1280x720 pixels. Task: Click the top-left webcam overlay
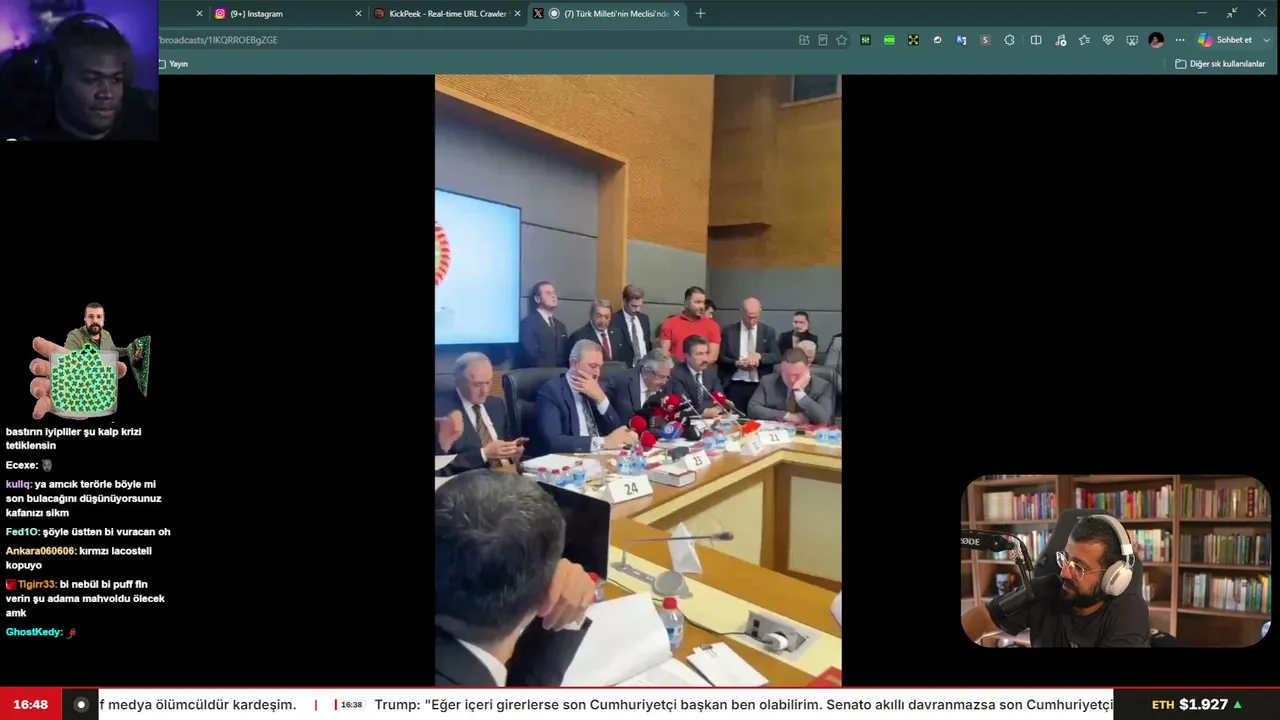click(x=79, y=70)
